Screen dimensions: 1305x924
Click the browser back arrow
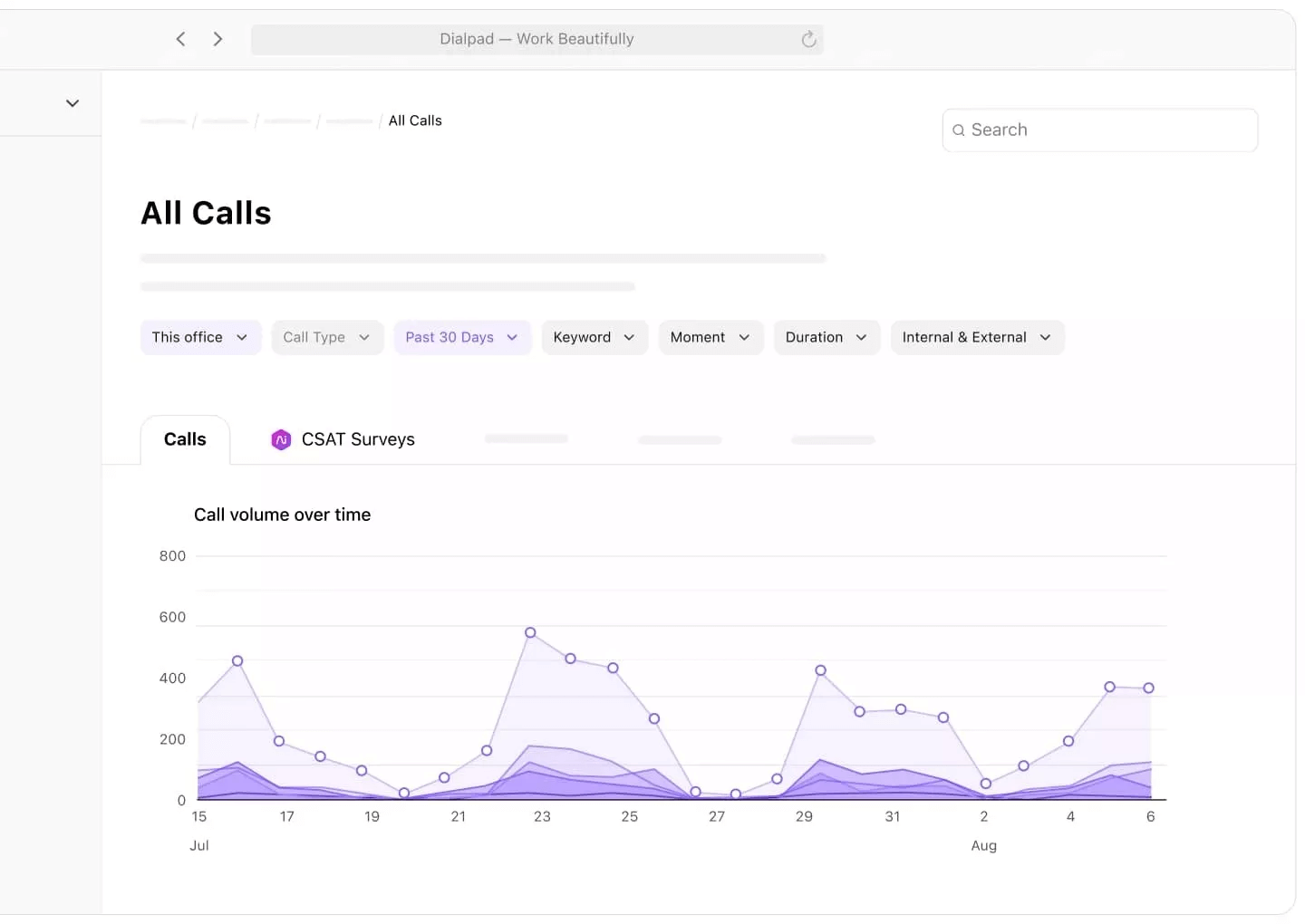(x=180, y=39)
